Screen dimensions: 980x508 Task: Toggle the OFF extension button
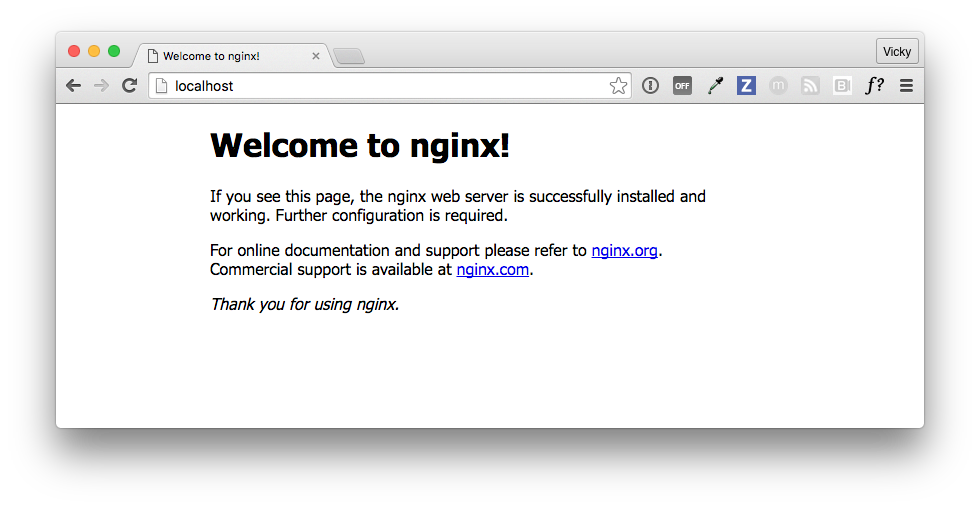pyautogui.click(x=682, y=86)
